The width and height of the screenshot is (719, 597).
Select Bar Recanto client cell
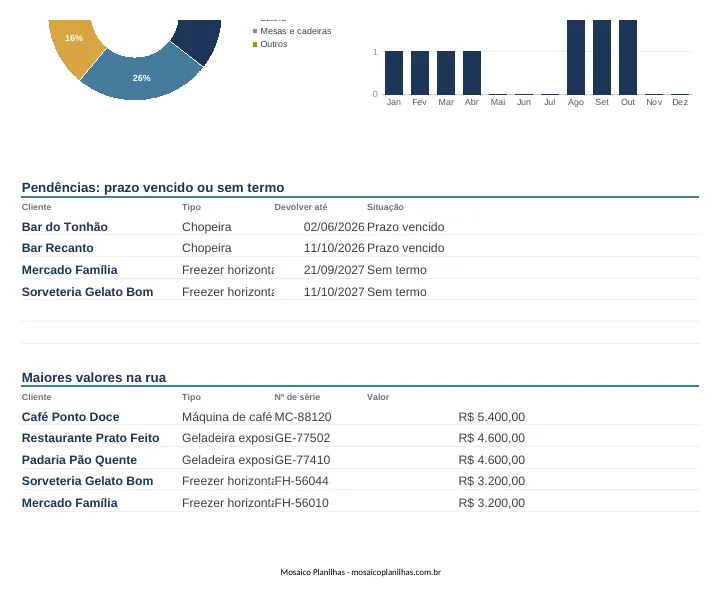(57, 248)
